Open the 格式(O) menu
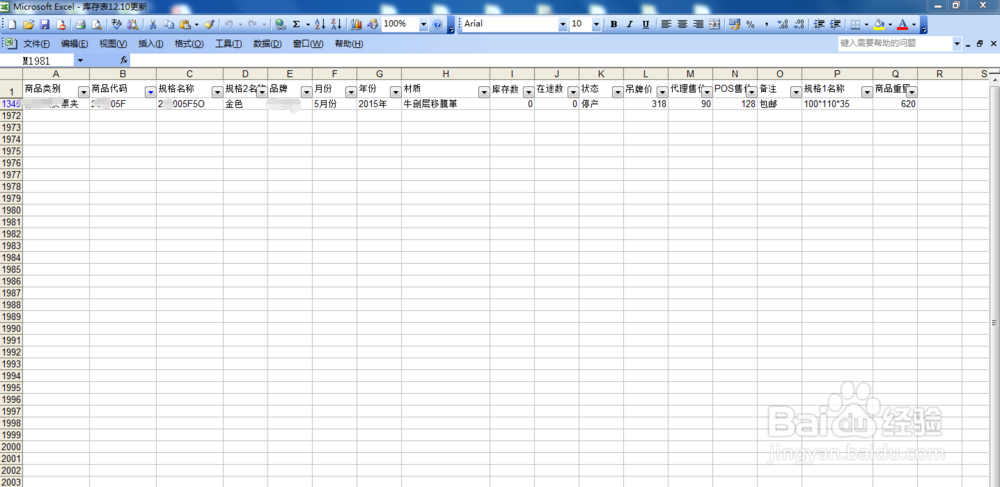The width and height of the screenshot is (1000, 487). tap(189, 43)
